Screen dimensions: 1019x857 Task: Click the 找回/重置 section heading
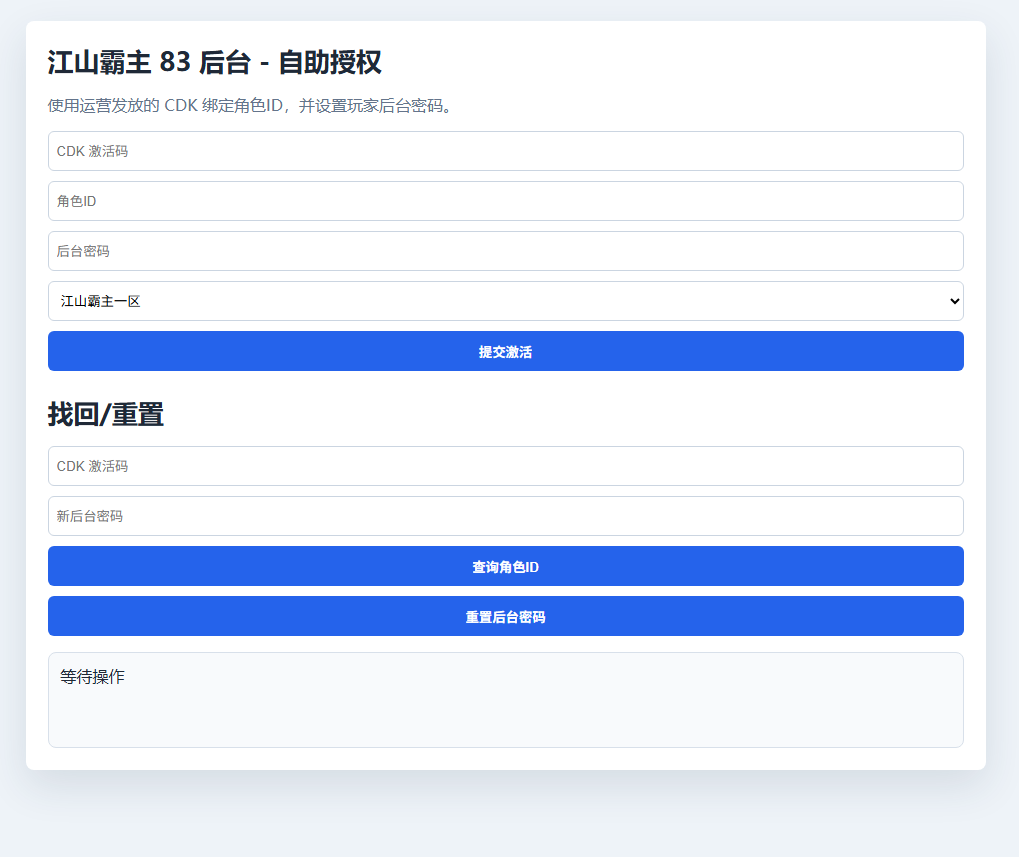point(105,415)
